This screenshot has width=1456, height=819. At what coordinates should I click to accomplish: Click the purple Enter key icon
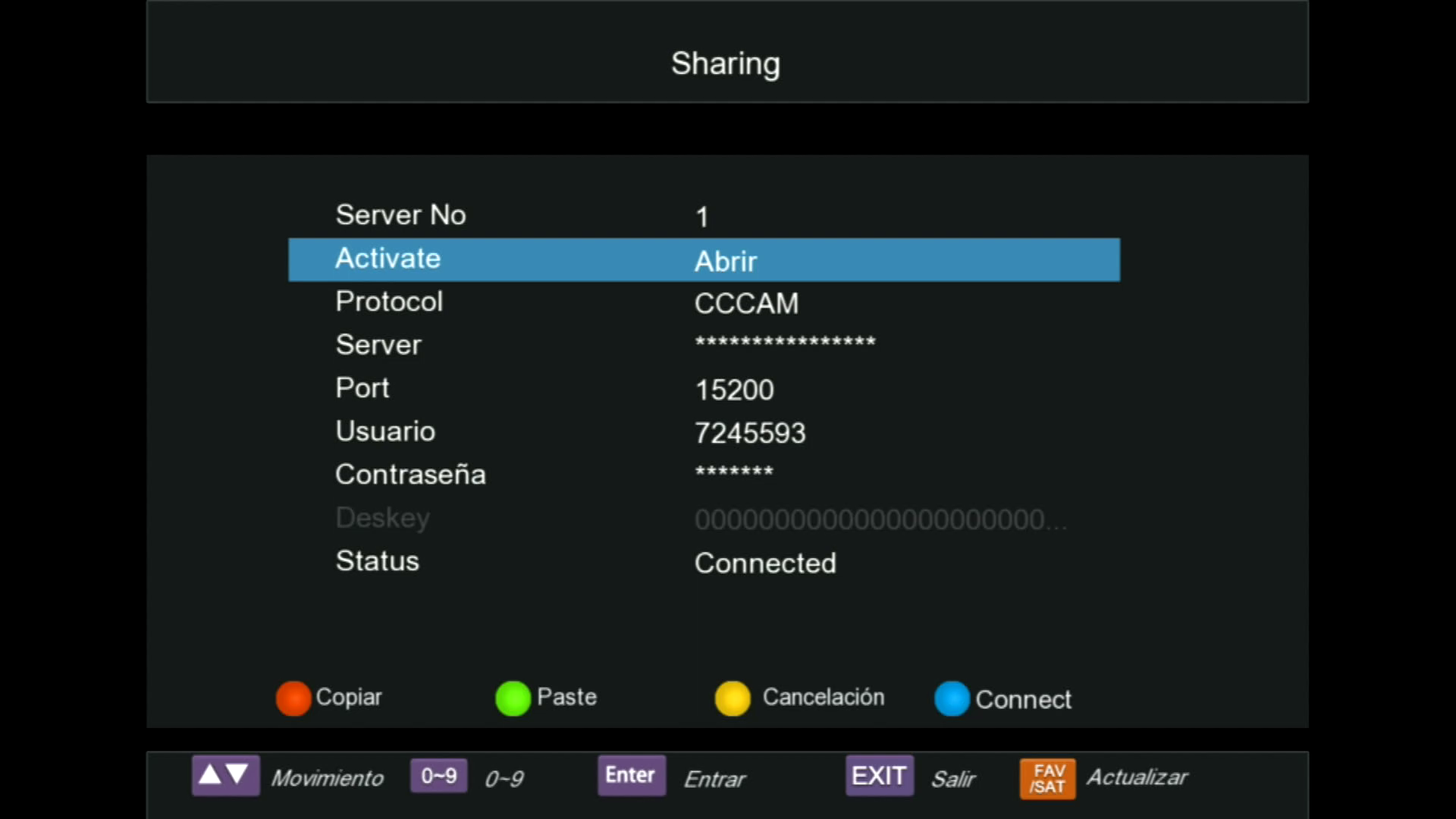[x=631, y=775]
